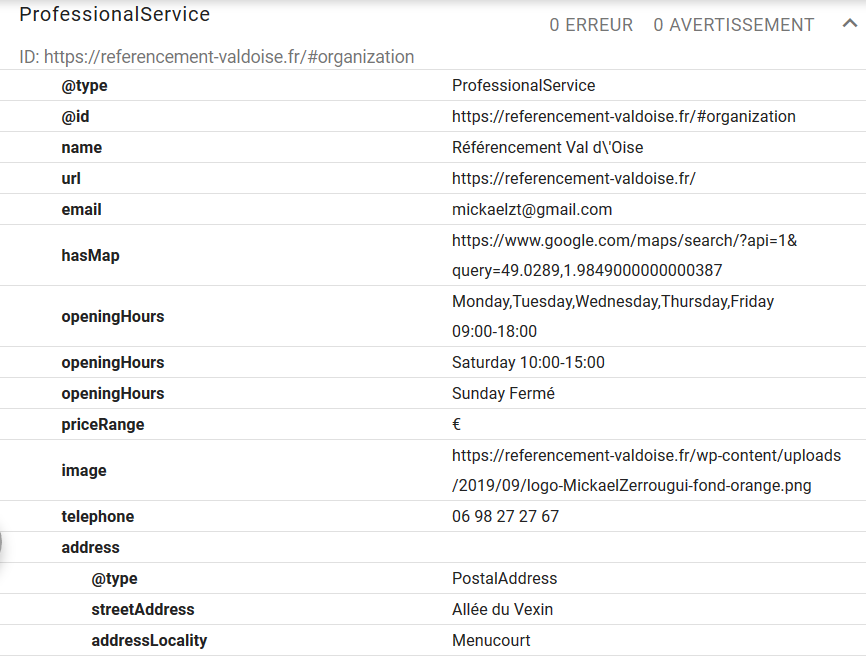Select the top ProfessionalService type value
The image size is (866, 659).
[524, 86]
